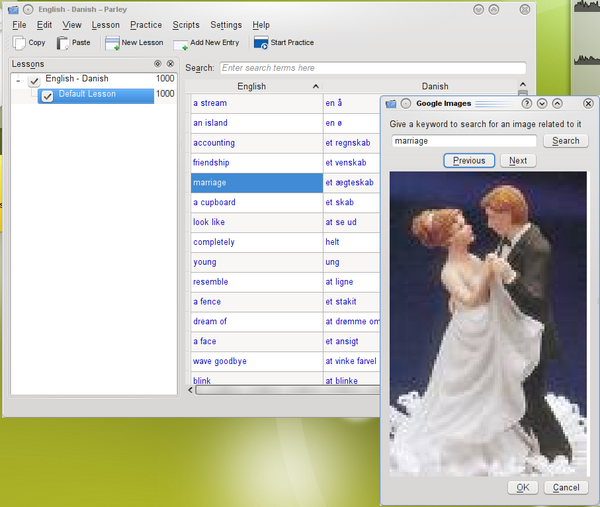Click the Paste toolbar icon
The width and height of the screenshot is (600, 507).
[64, 43]
